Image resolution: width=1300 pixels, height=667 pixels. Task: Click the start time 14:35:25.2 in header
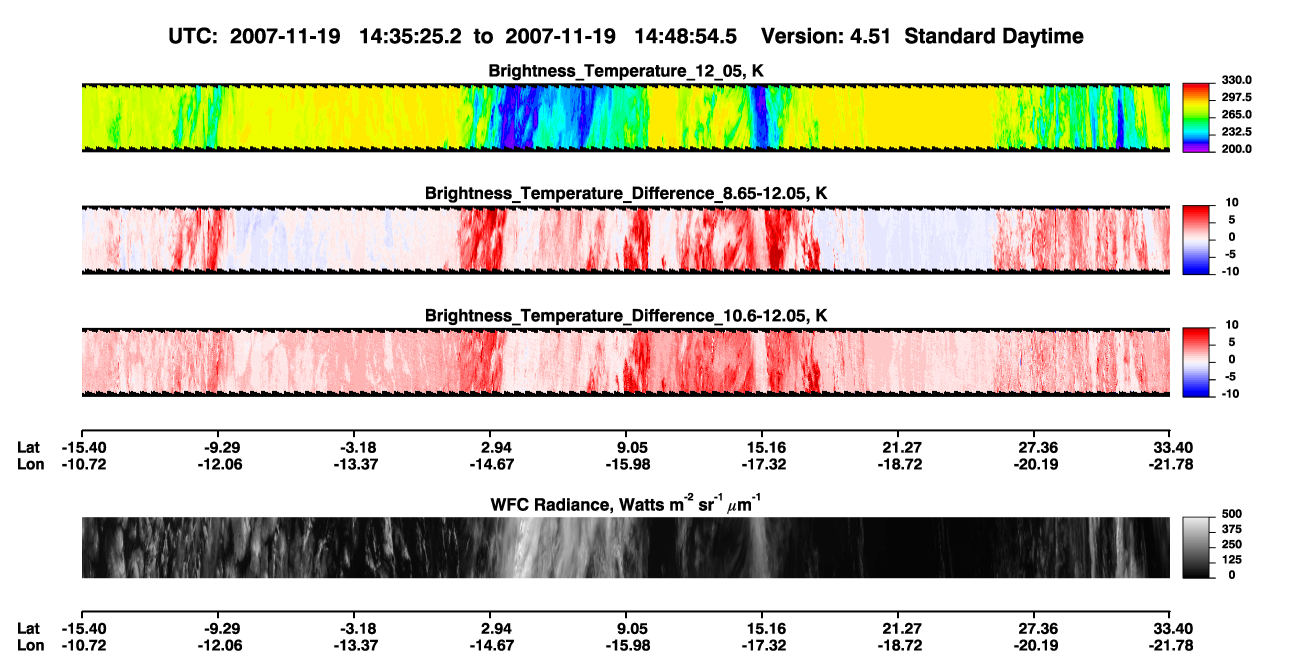(x=410, y=36)
